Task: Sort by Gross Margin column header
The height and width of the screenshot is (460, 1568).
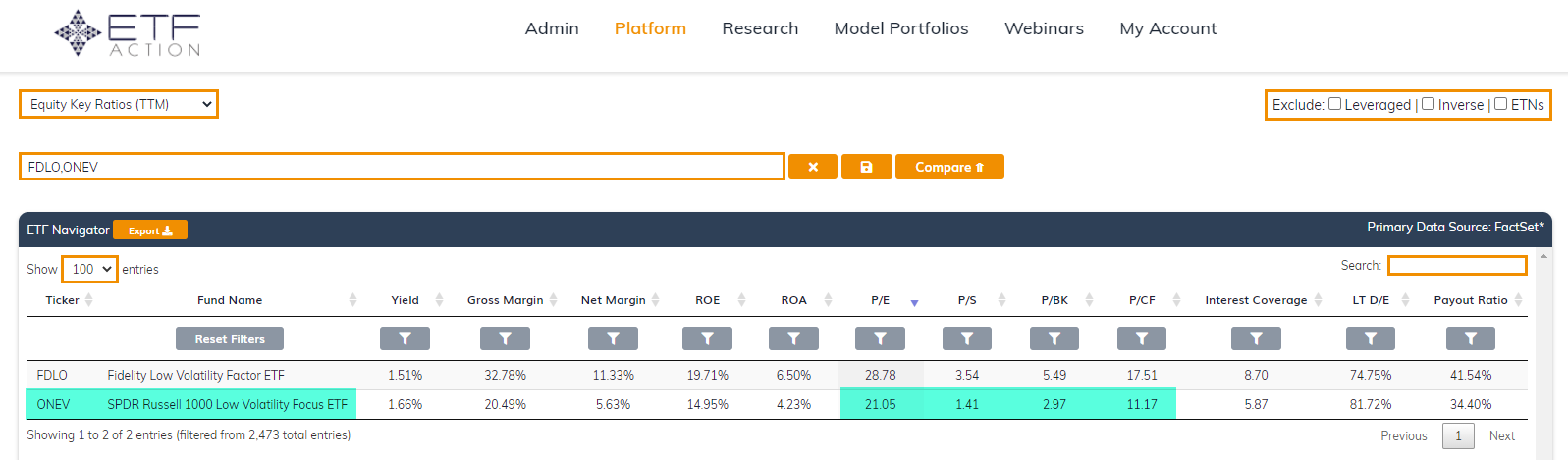Action: [x=505, y=300]
